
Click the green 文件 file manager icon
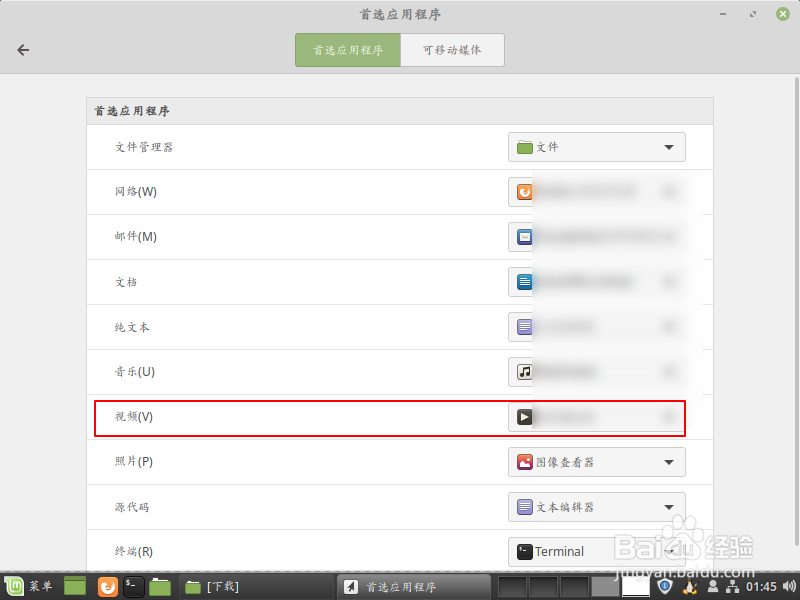click(x=525, y=147)
